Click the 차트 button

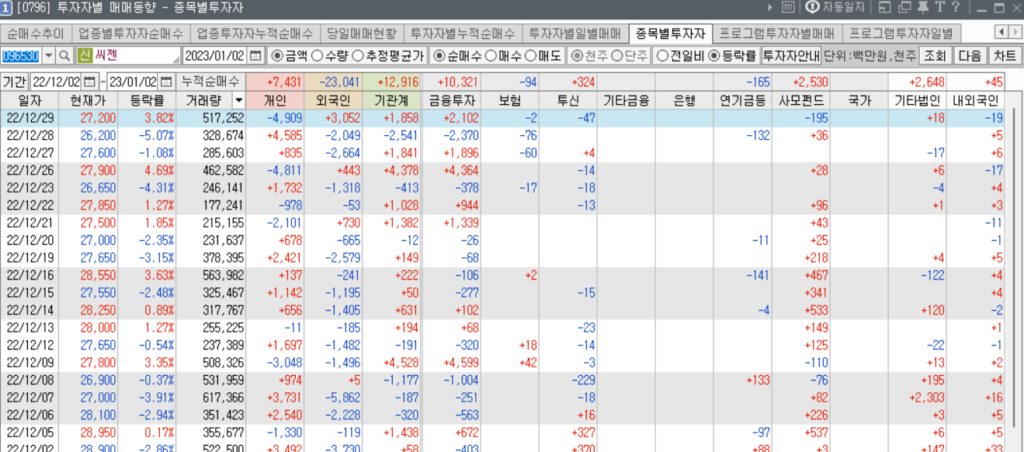tap(1005, 55)
